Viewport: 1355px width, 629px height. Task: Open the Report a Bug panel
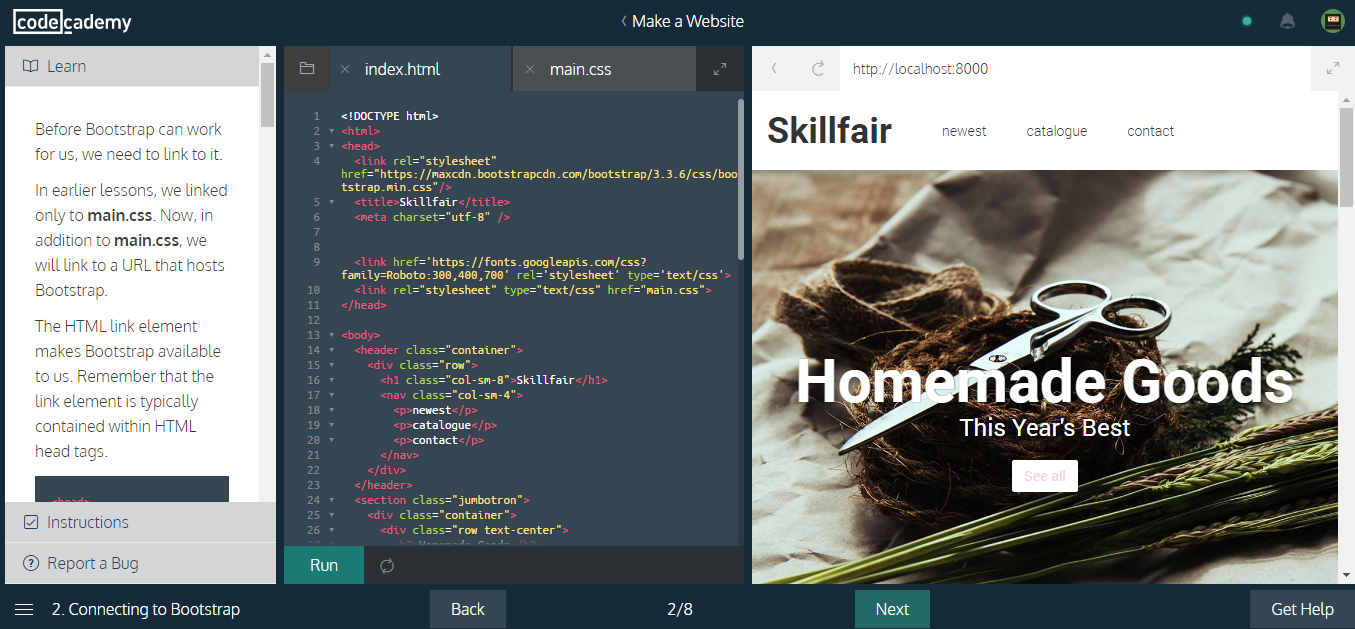coord(140,563)
